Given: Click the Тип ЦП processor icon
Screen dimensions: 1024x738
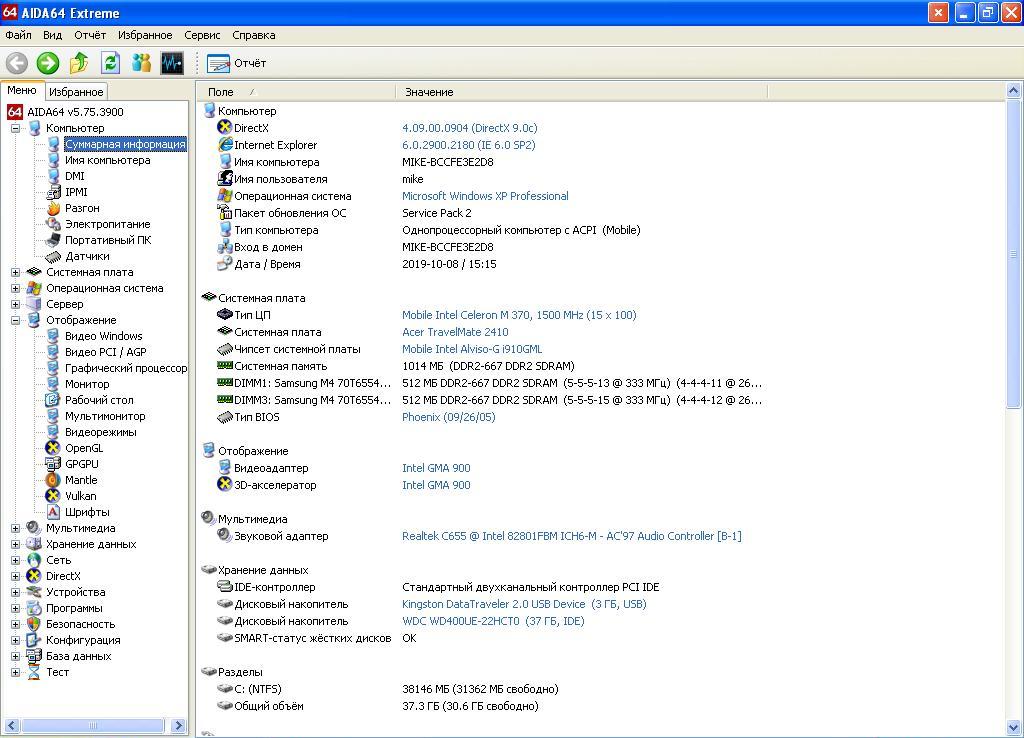Looking at the screenshot, I should click(225, 315).
